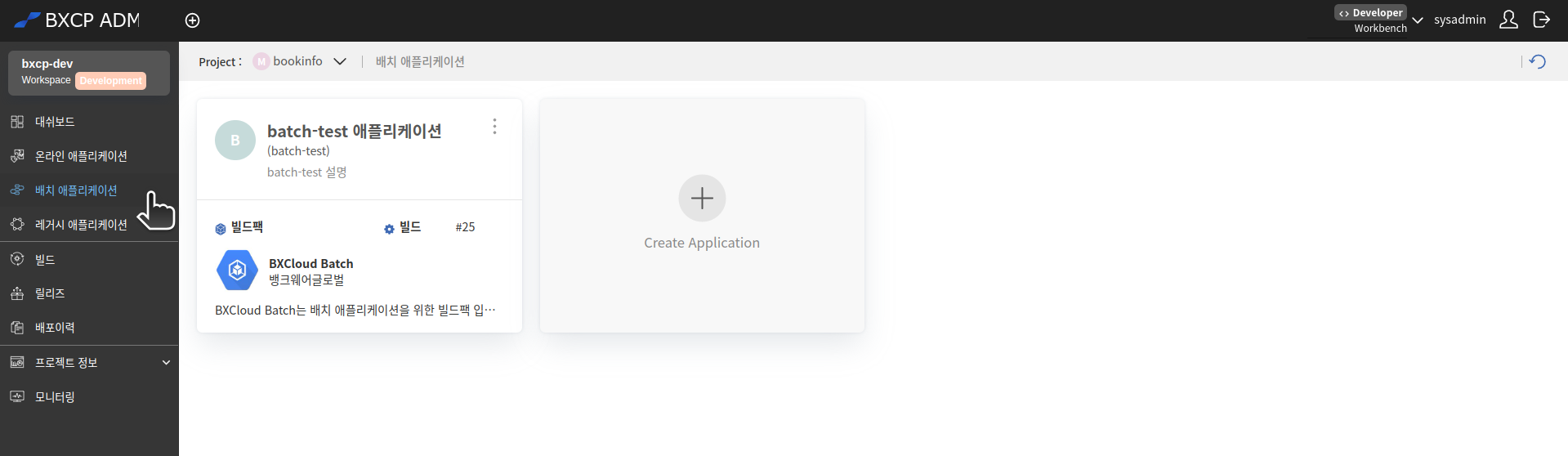Expand the 프로젝트 정보 chevron

[x=166, y=363]
